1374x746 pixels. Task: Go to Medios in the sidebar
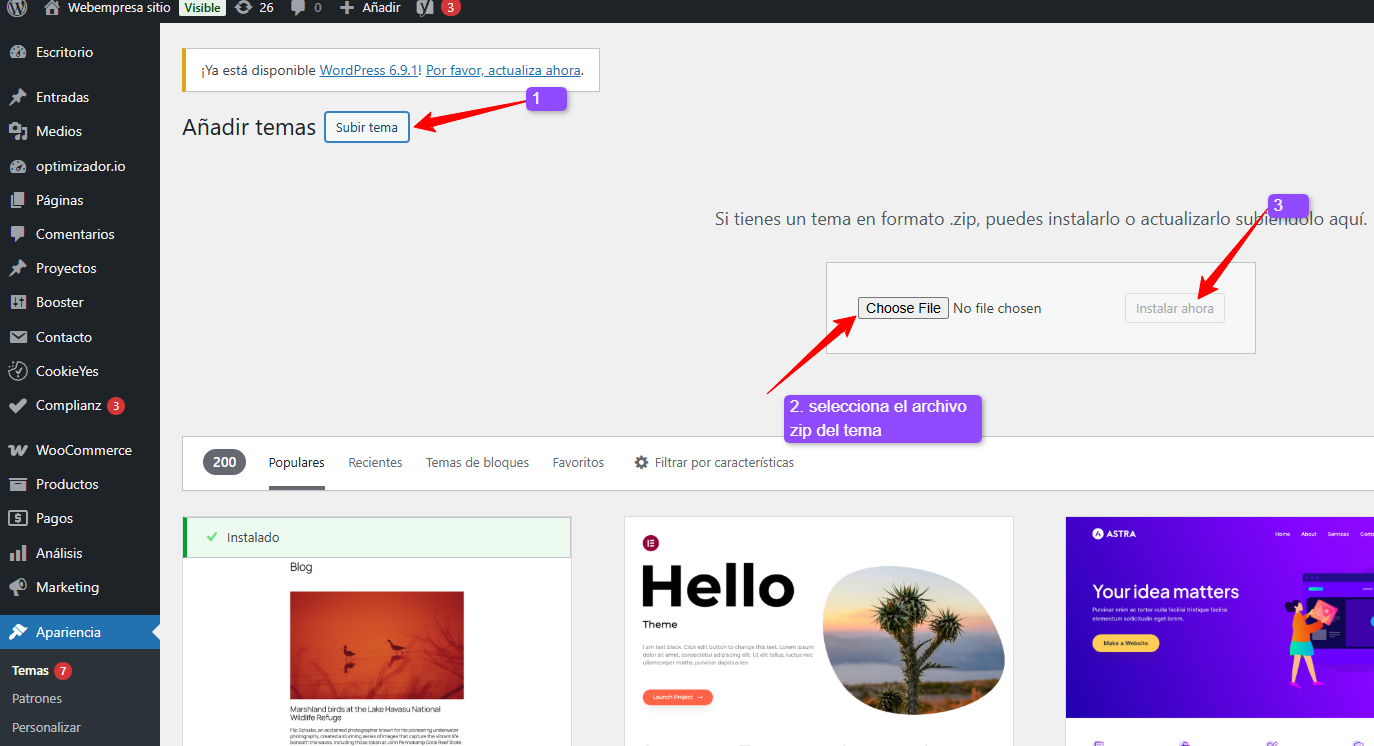[58, 131]
